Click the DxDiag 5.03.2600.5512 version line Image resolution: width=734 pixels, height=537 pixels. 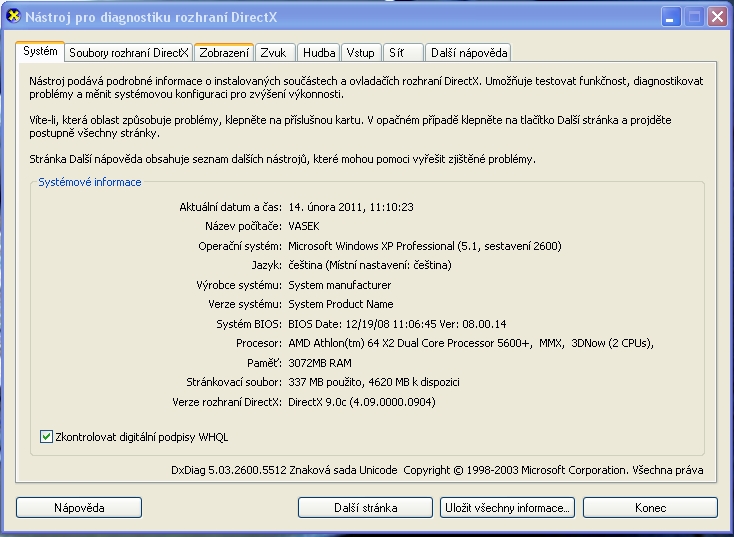tap(437, 470)
